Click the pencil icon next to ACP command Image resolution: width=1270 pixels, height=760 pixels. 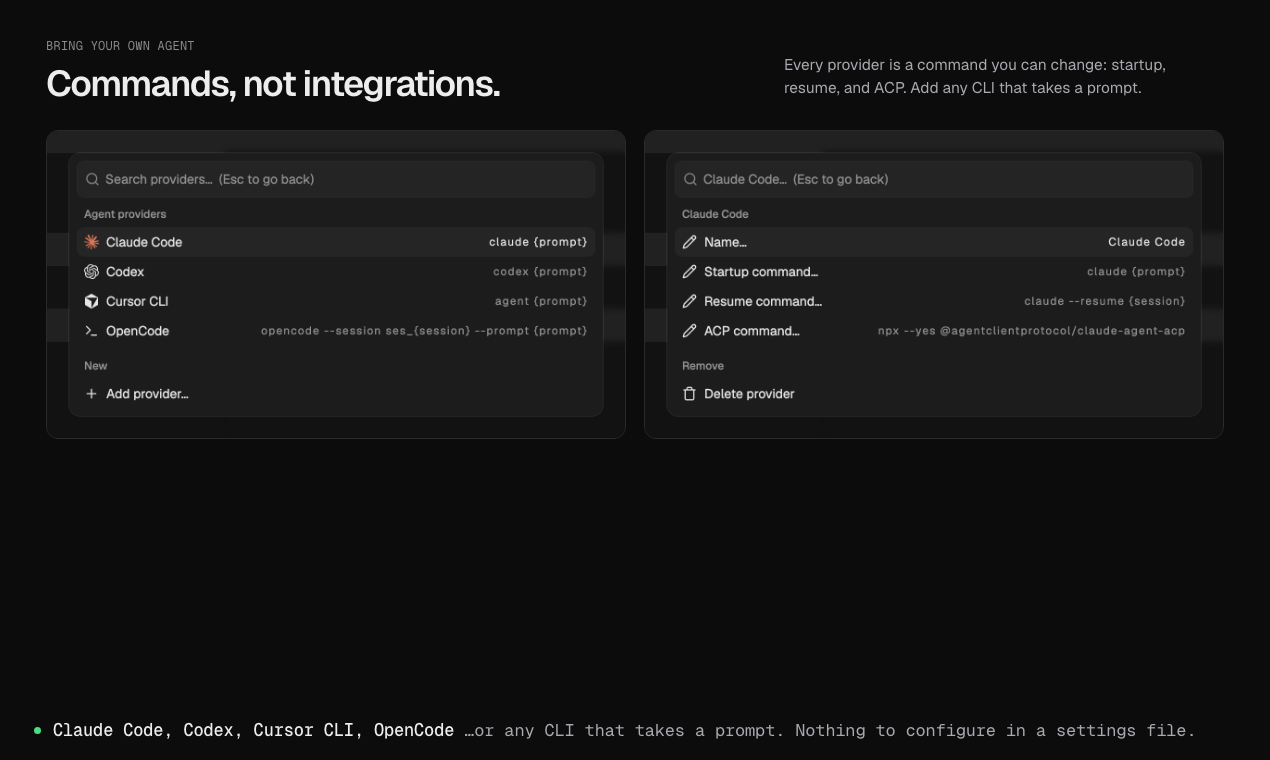tap(689, 331)
